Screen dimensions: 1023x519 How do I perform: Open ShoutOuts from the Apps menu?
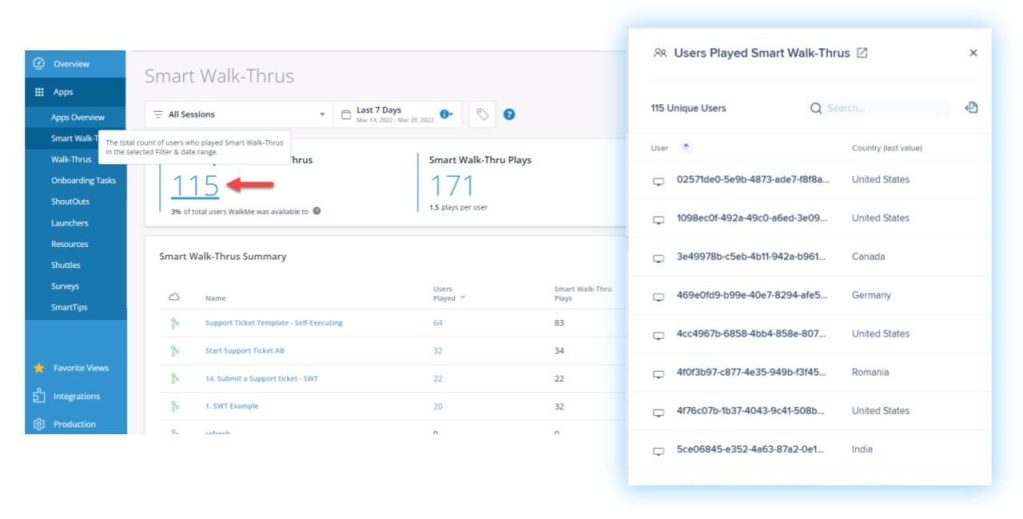click(x=70, y=202)
